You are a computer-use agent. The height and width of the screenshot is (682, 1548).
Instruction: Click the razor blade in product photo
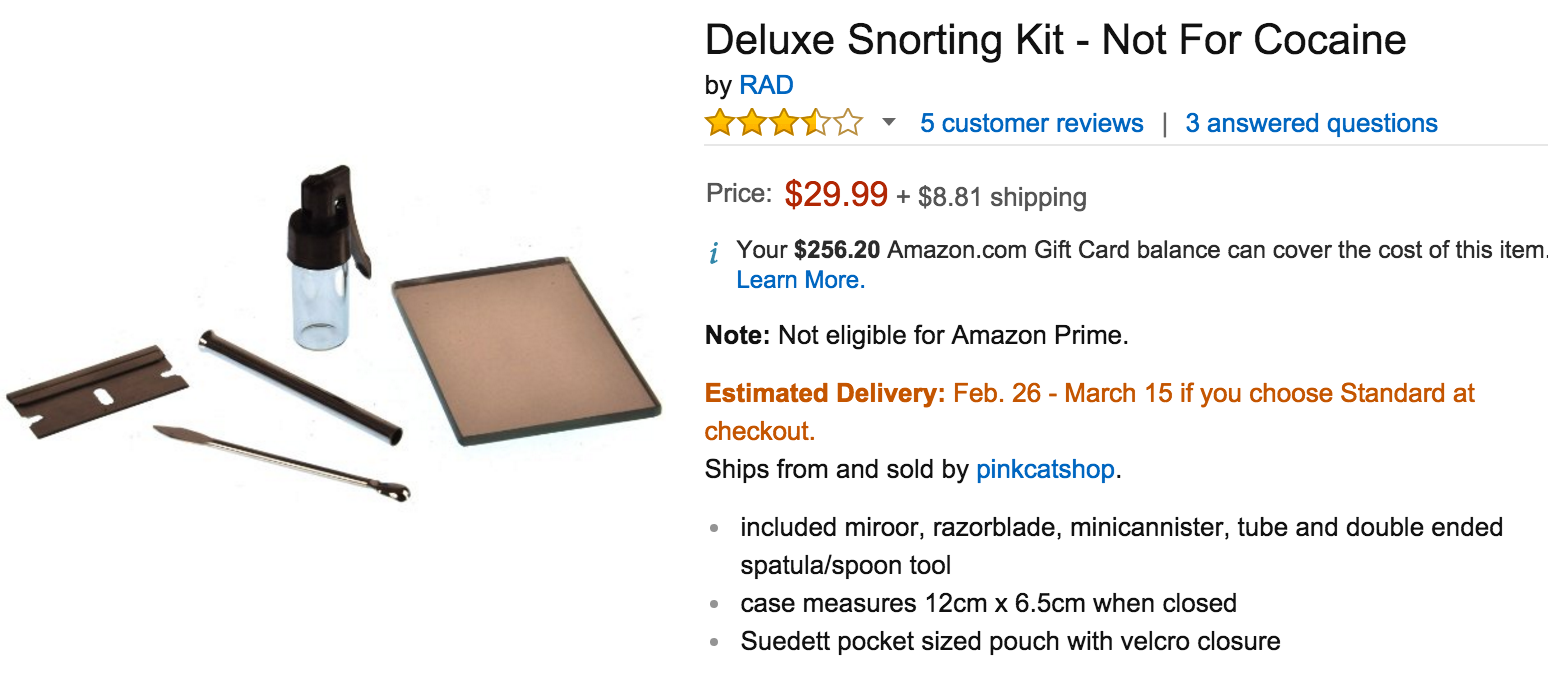click(x=97, y=391)
